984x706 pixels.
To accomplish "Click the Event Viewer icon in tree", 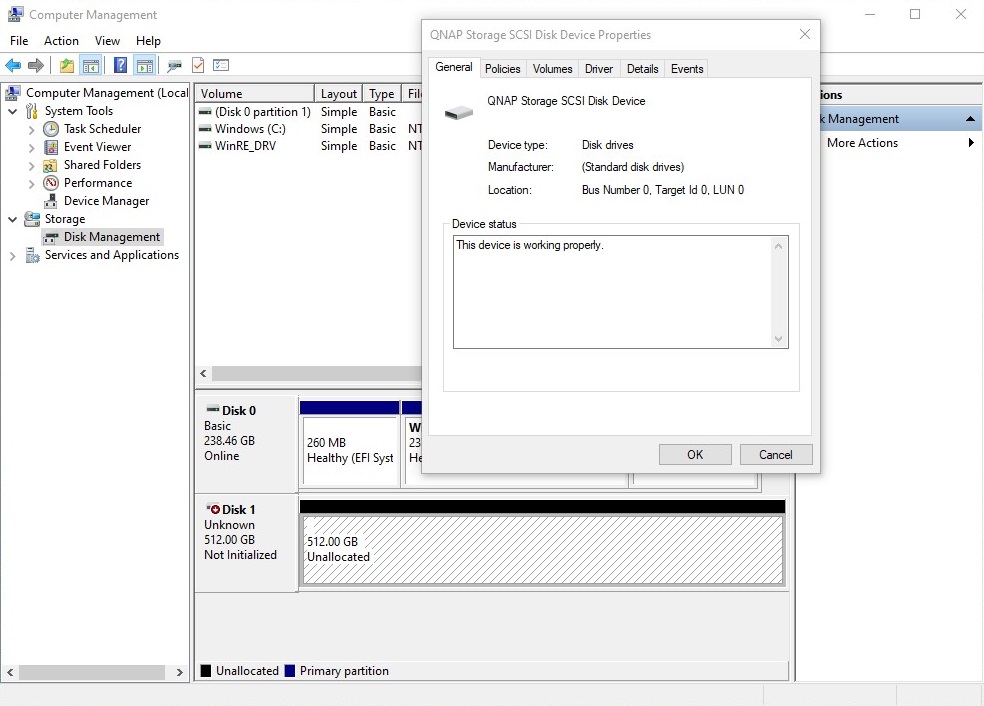I will pos(51,147).
